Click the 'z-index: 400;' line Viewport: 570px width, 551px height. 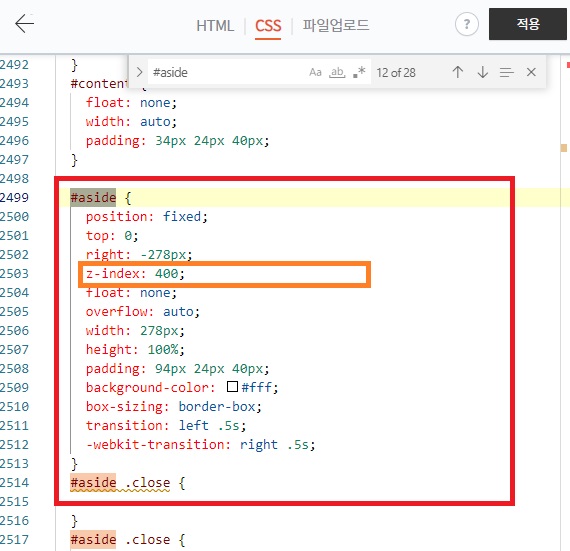[135, 273]
